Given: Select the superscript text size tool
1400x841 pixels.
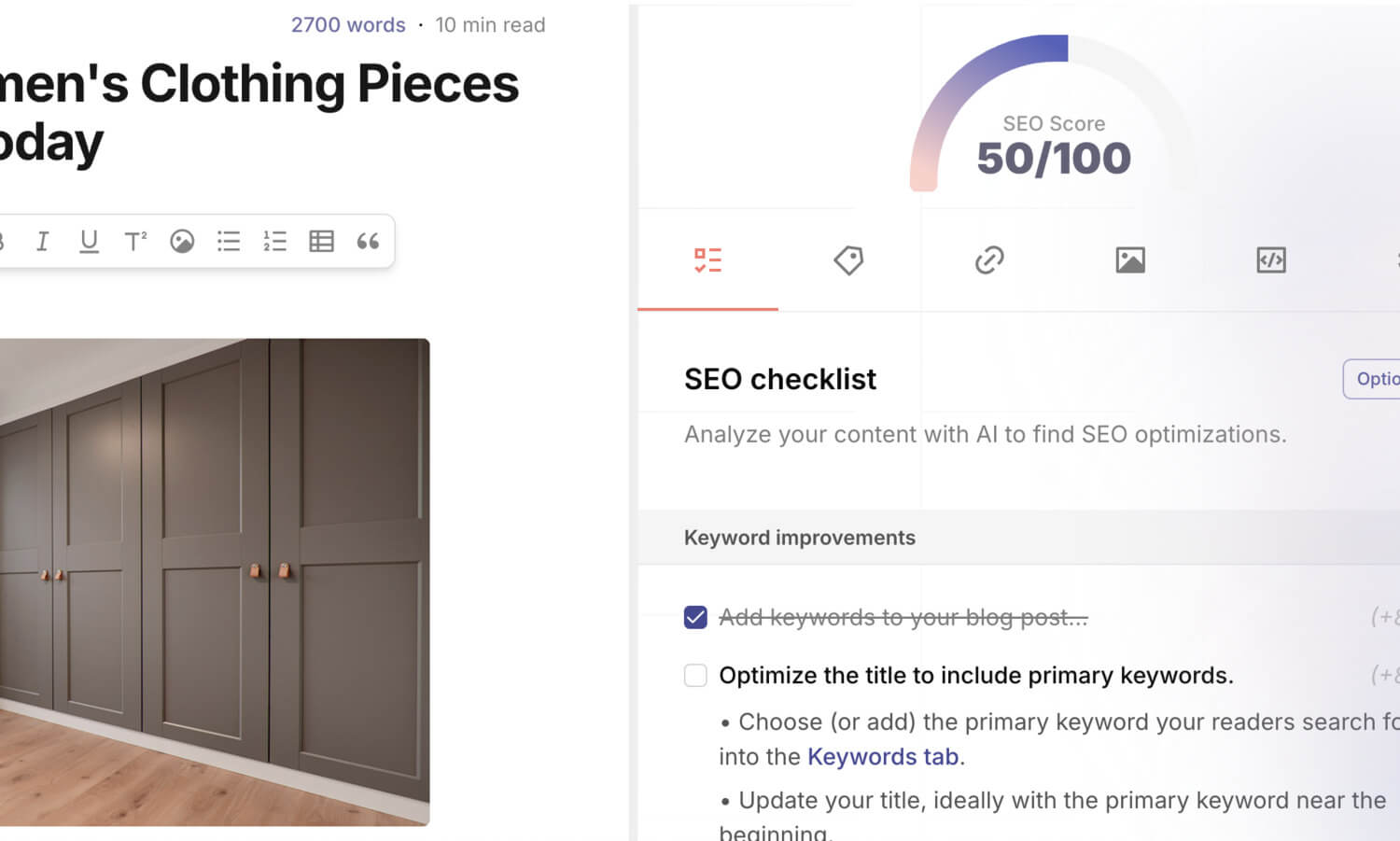Looking at the screenshot, I should tap(135, 242).
